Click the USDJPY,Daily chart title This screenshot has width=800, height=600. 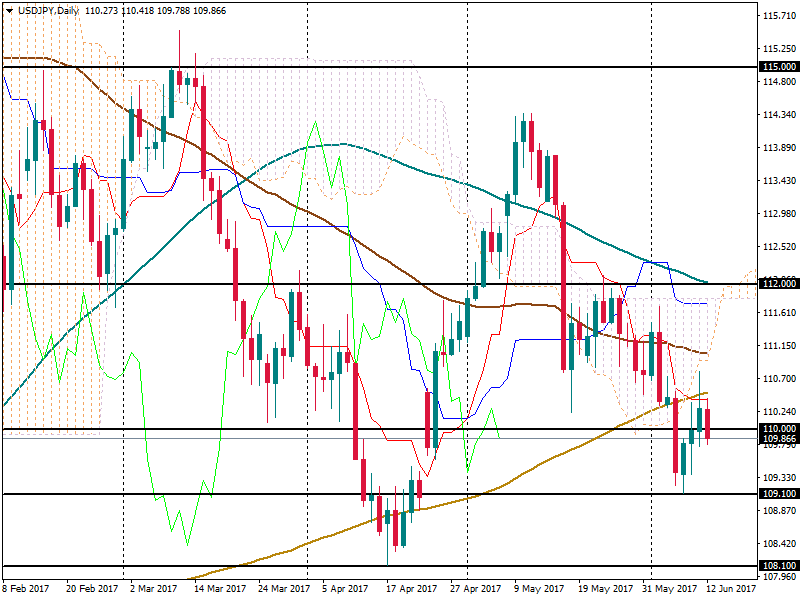pos(49,9)
